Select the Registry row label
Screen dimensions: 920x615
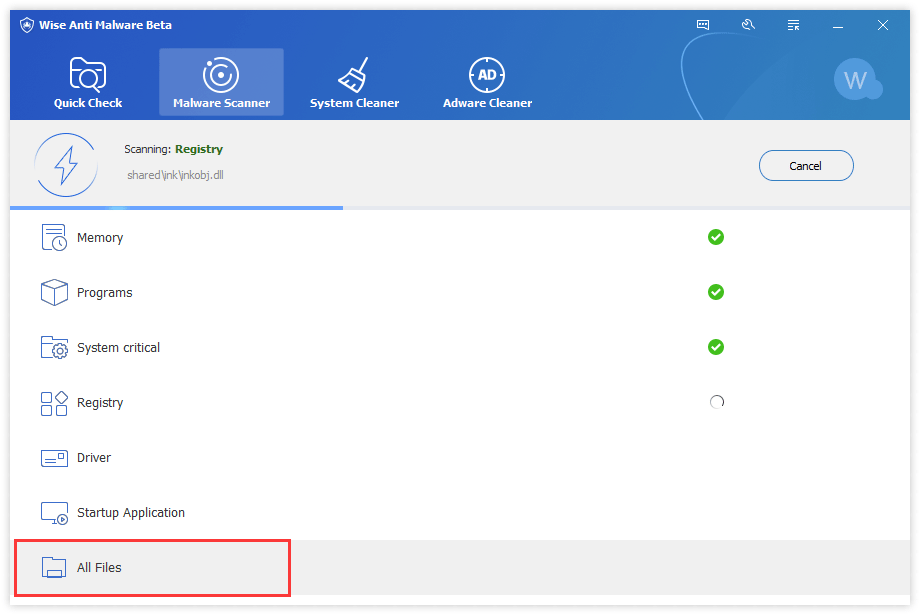pyautogui.click(x=100, y=403)
